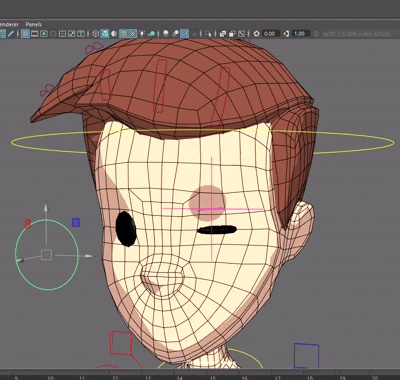Toggle the View Transform icon
This screenshot has height=380, width=400.
[x=316, y=34]
